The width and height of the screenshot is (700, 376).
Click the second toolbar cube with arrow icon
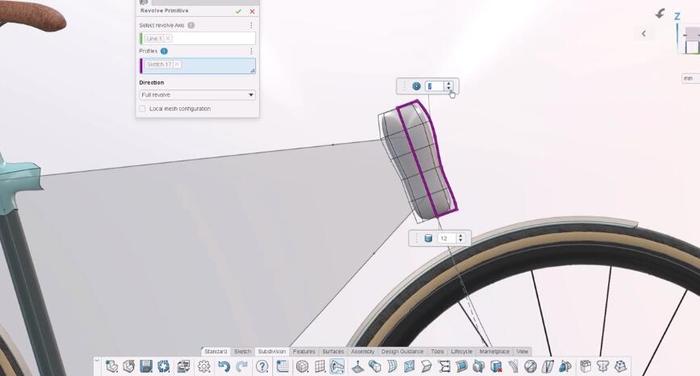[129, 367]
